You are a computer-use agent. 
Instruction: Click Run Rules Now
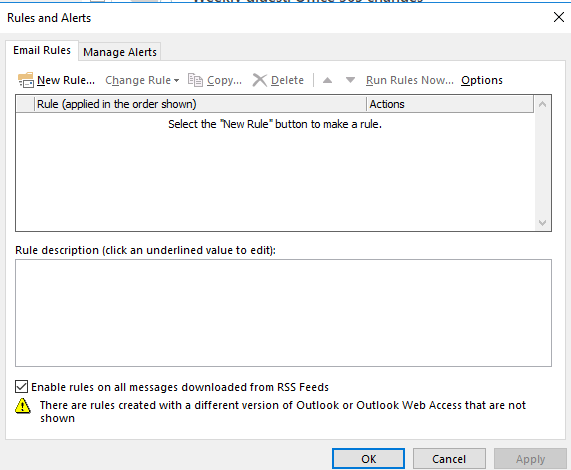click(x=410, y=80)
